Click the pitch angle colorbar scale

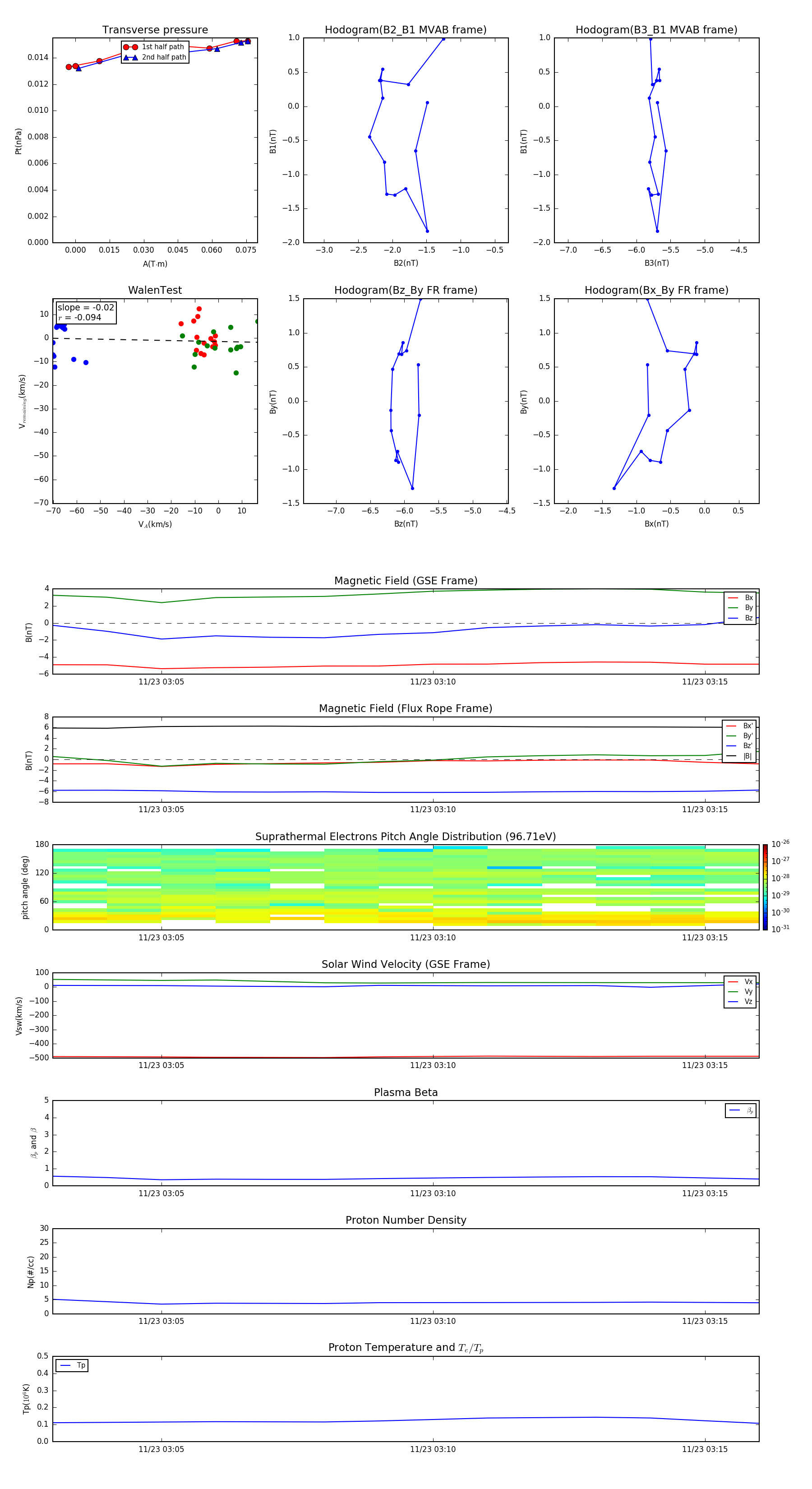[x=765, y=887]
